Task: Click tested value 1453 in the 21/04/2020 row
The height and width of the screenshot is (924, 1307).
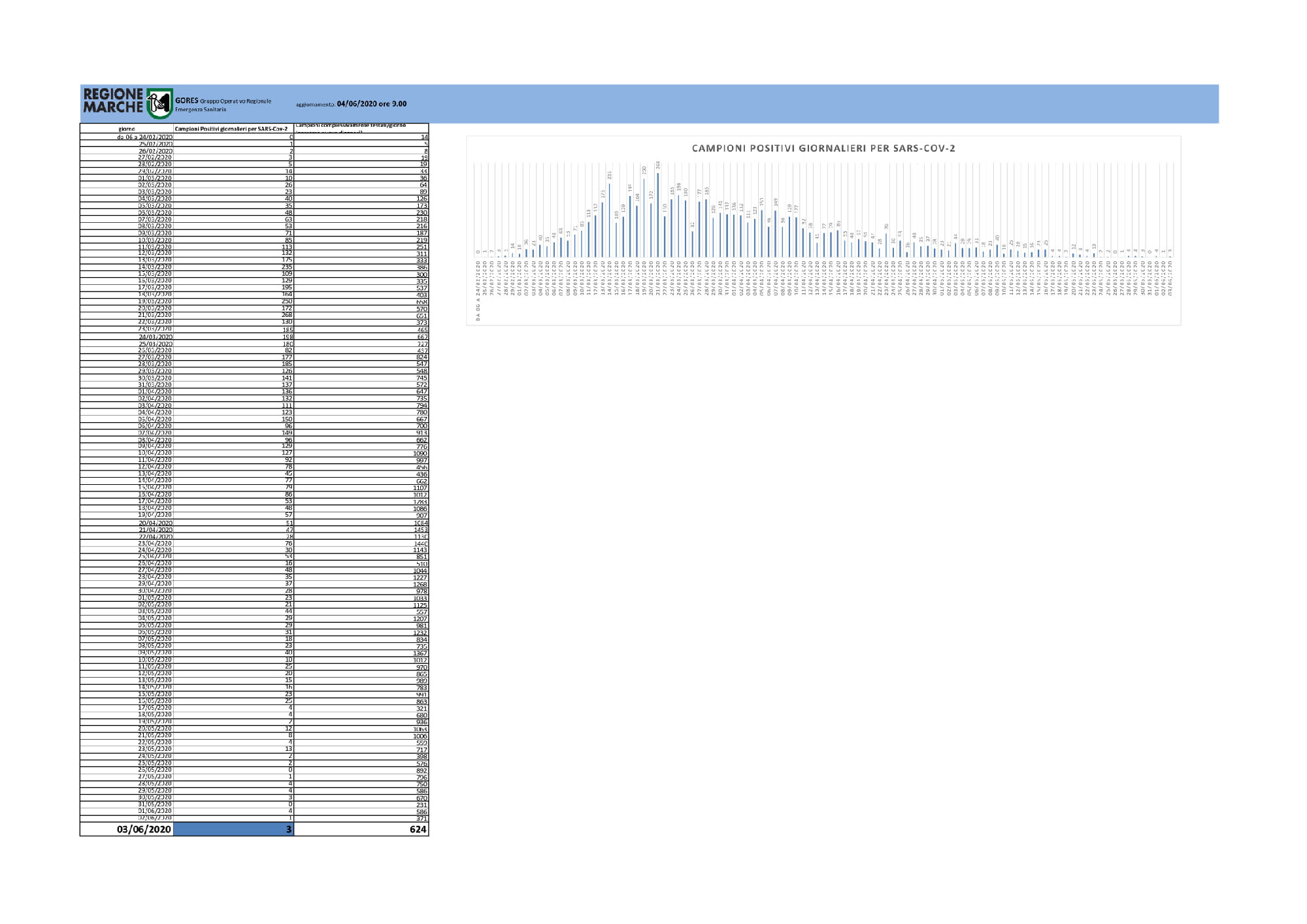Action: click(420, 530)
